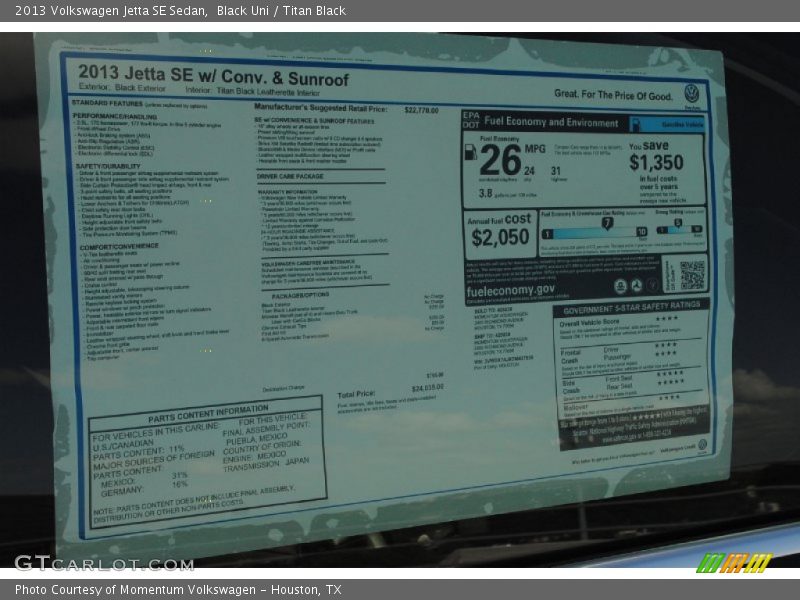Image resolution: width=800 pixels, height=600 pixels.
Task: Click the 'Side Crash' rating label
Action: tap(570, 387)
